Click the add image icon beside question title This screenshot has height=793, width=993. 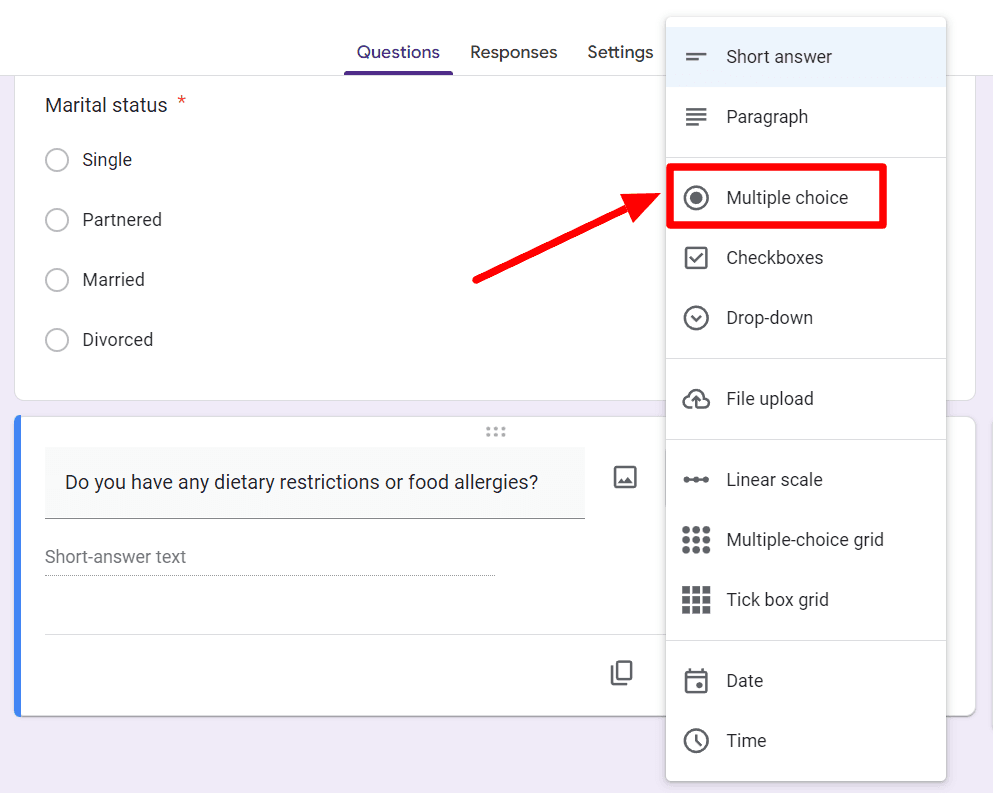pos(625,477)
